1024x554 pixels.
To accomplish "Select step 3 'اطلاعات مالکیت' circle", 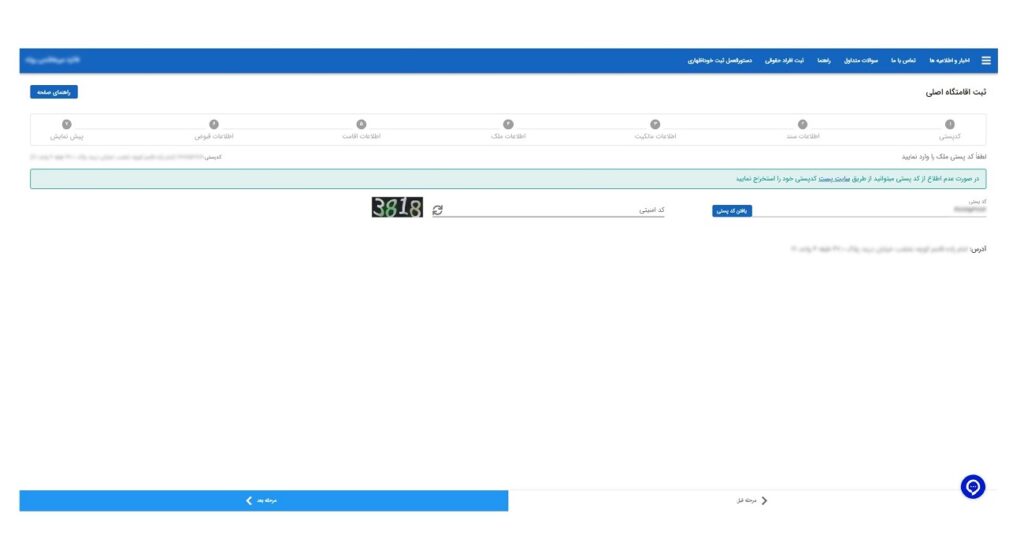I will [655, 124].
